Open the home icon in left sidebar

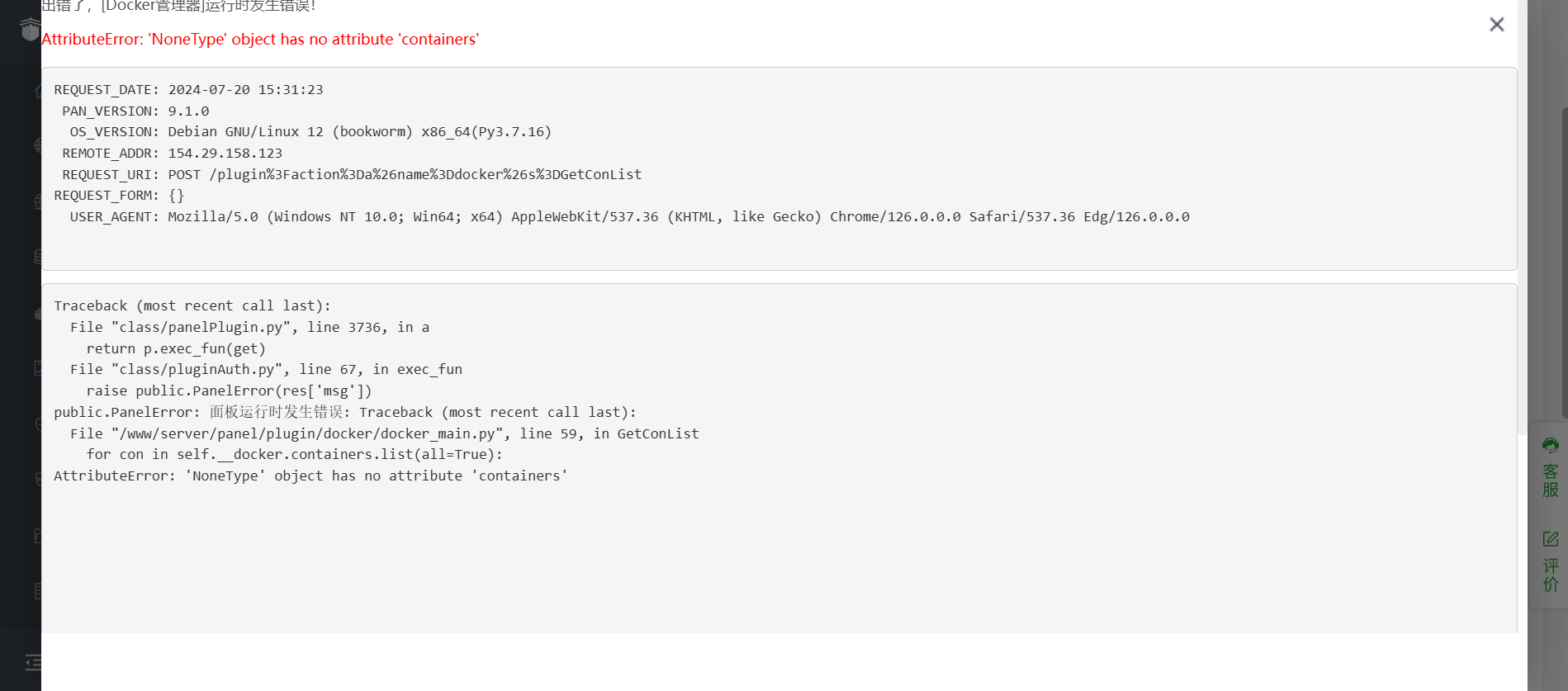(37, 91)
